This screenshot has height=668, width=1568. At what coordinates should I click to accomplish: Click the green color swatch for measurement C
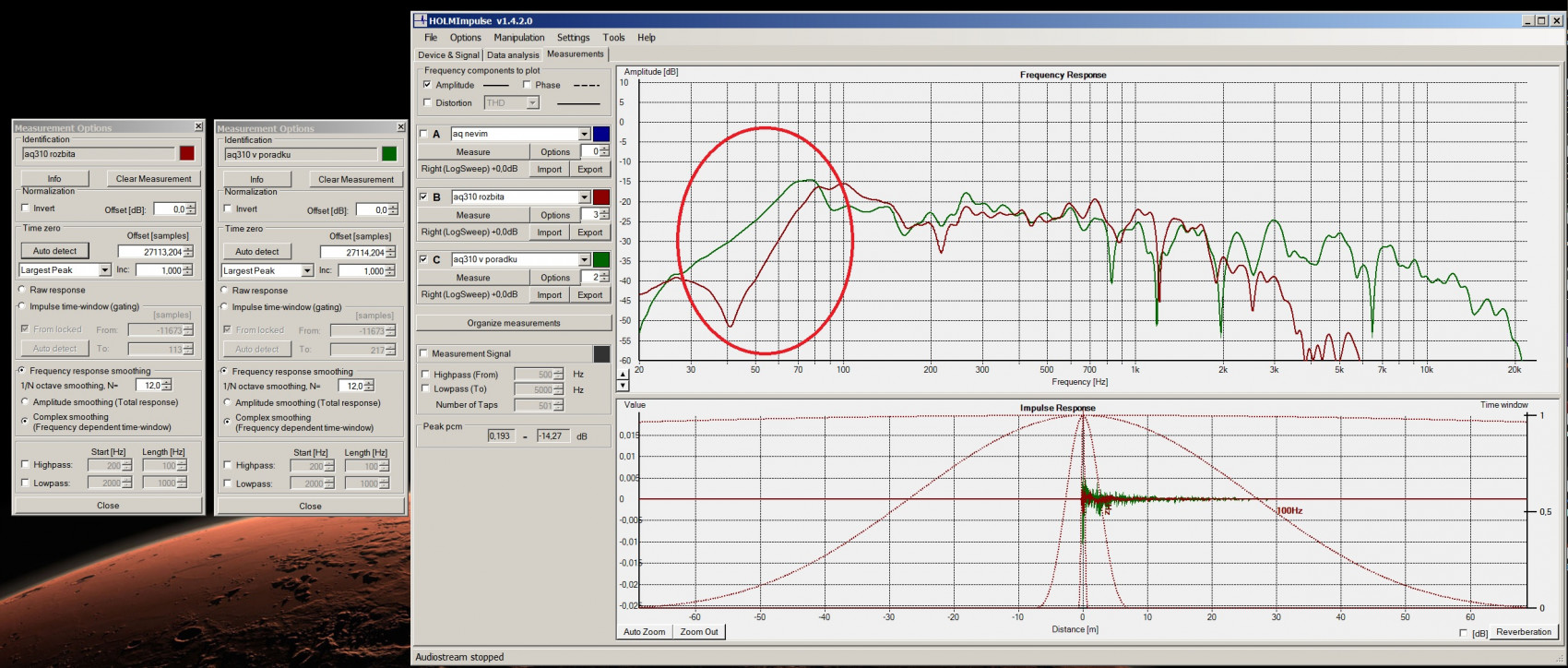(600, 259)
